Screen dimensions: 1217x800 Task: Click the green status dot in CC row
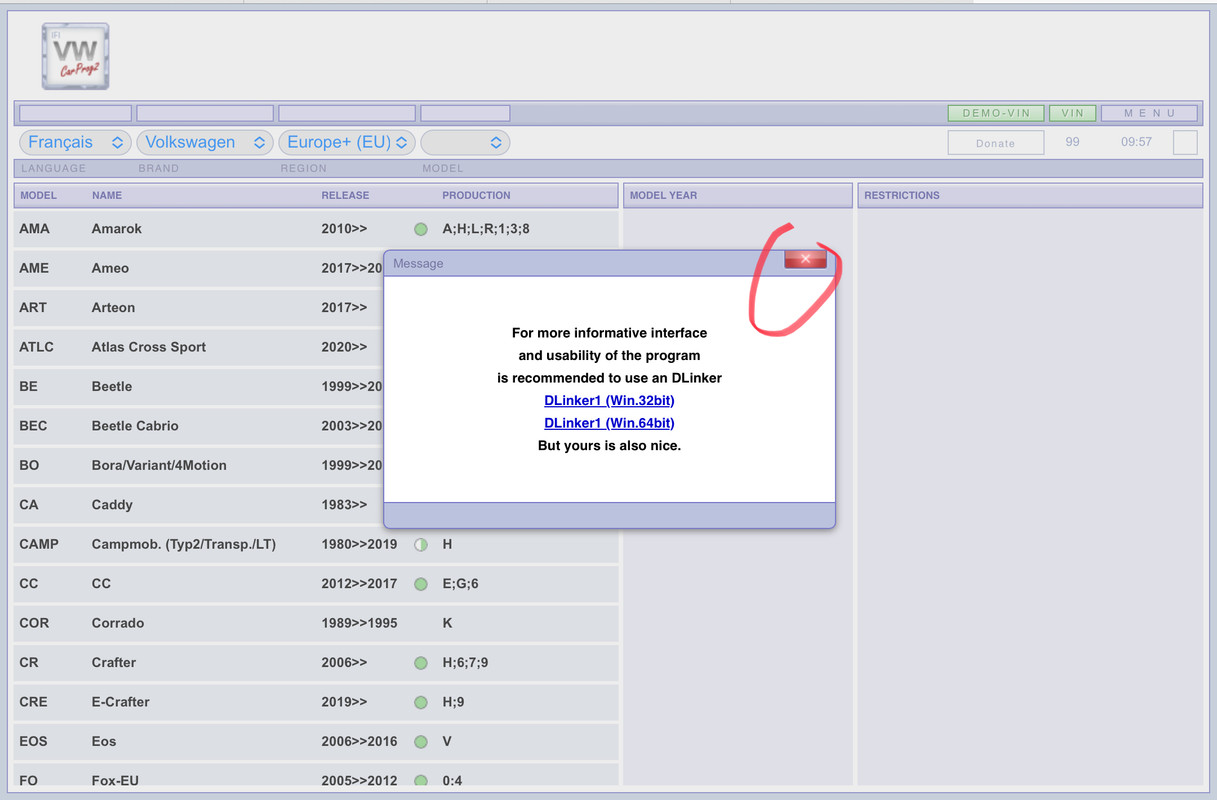click(x=421, y=584)
